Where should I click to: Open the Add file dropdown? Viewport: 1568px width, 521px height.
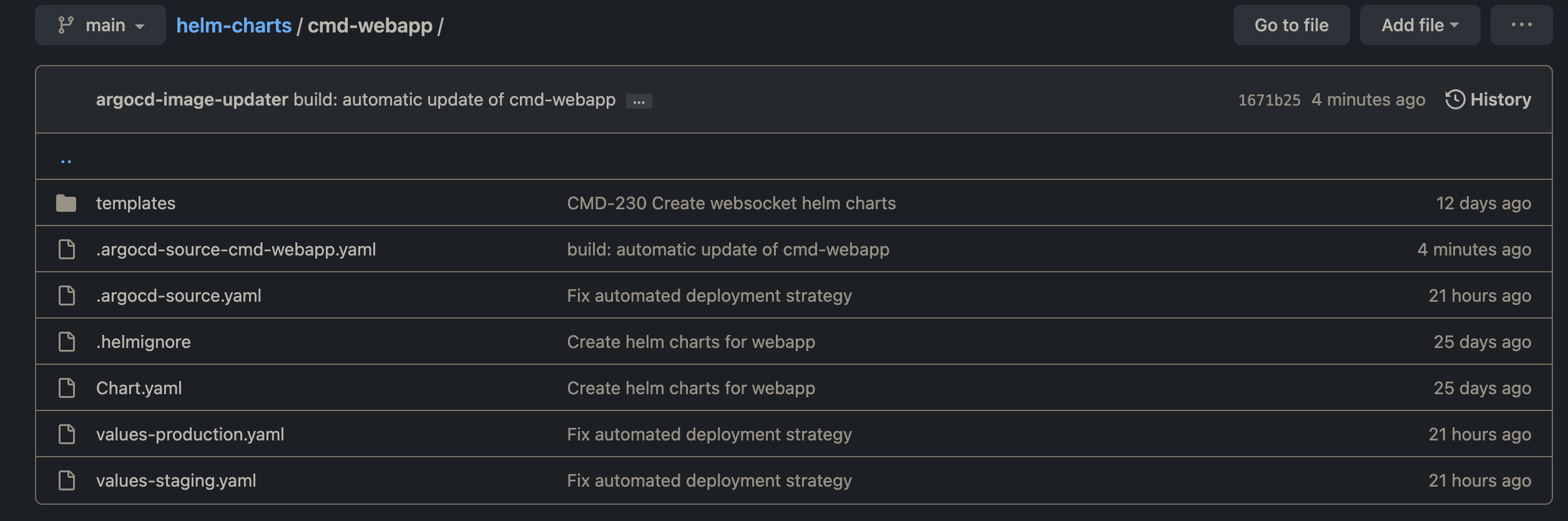click(1419, 24)
